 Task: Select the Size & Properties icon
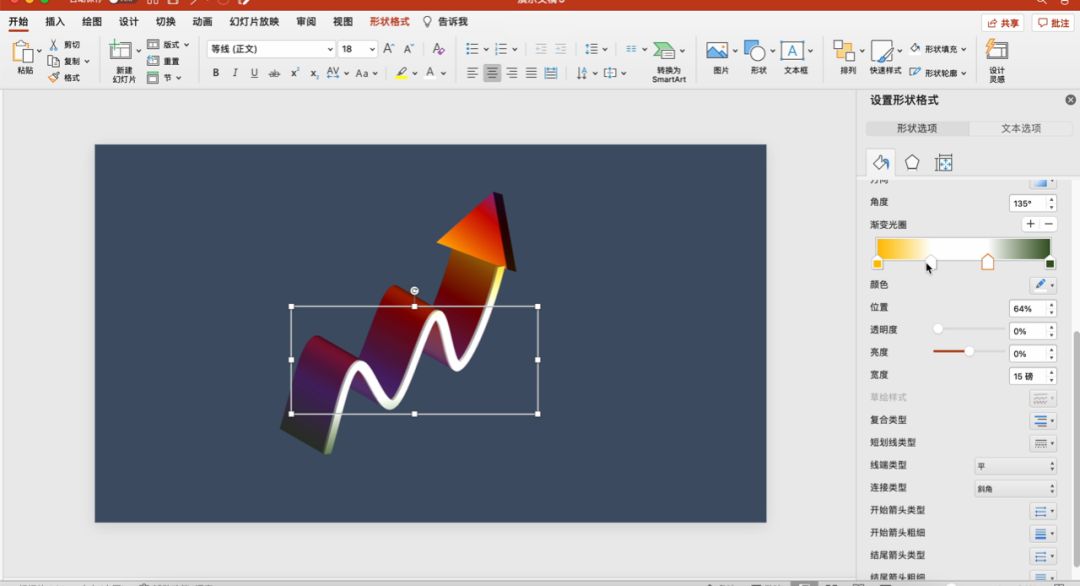click(x=944, y=163)
